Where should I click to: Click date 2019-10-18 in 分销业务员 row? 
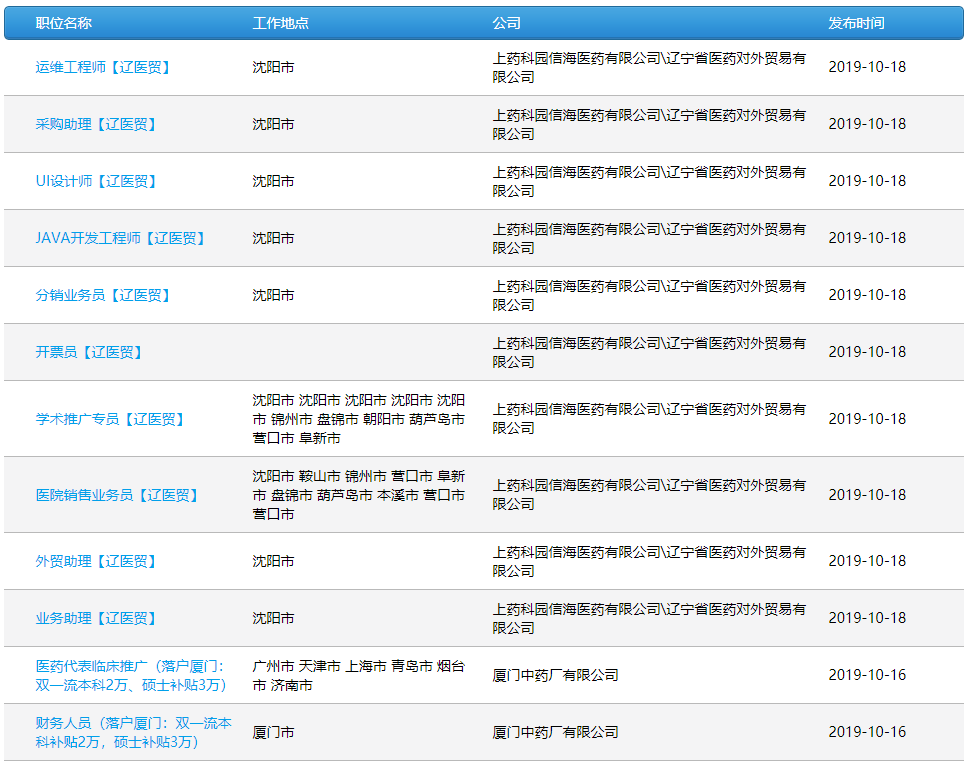coord(867,295)
